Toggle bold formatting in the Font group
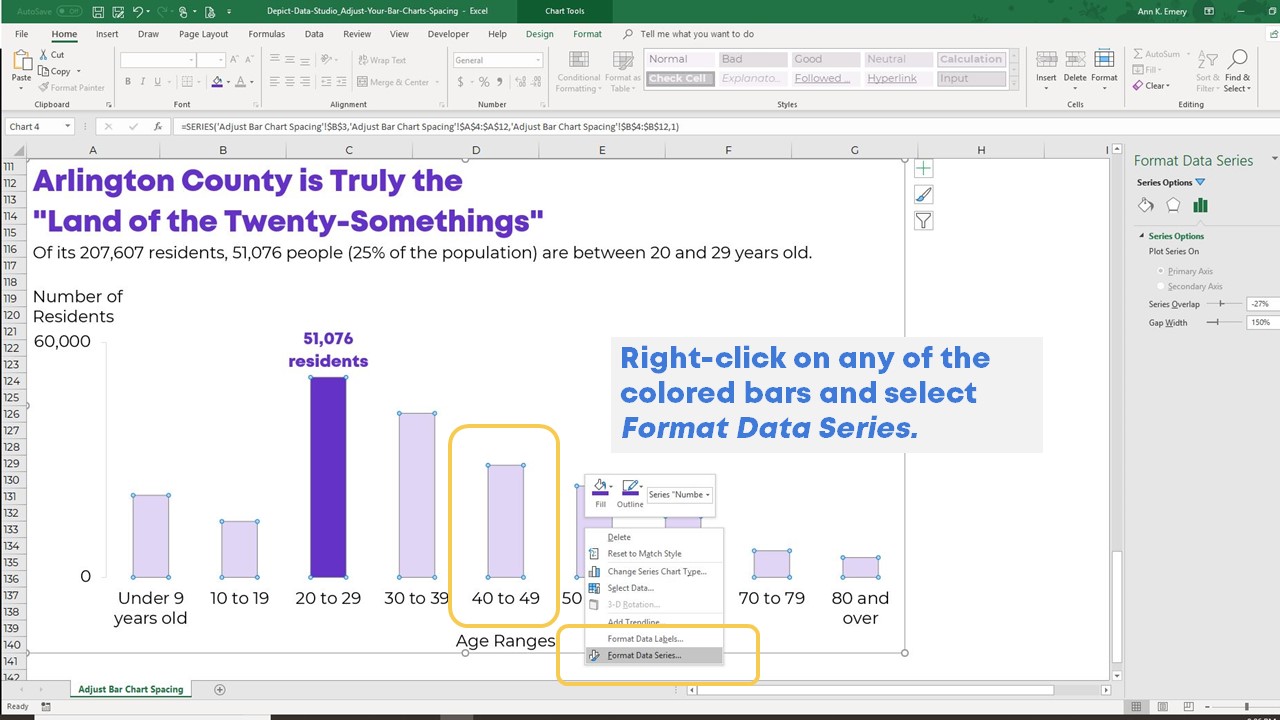This screenshot has width=1280, height=720. 127,80
